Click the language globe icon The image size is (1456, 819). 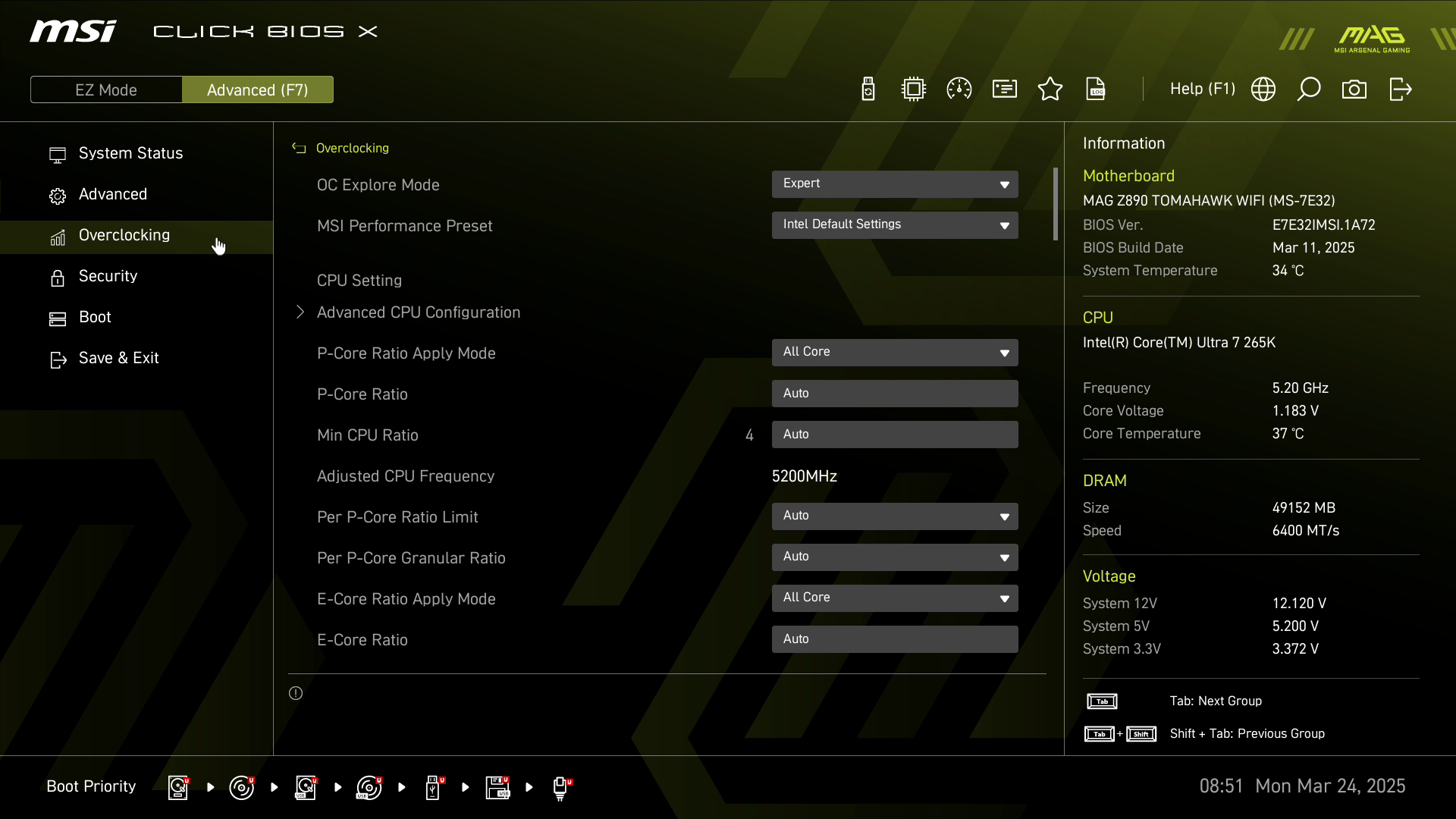click(x=1263, y=89)
